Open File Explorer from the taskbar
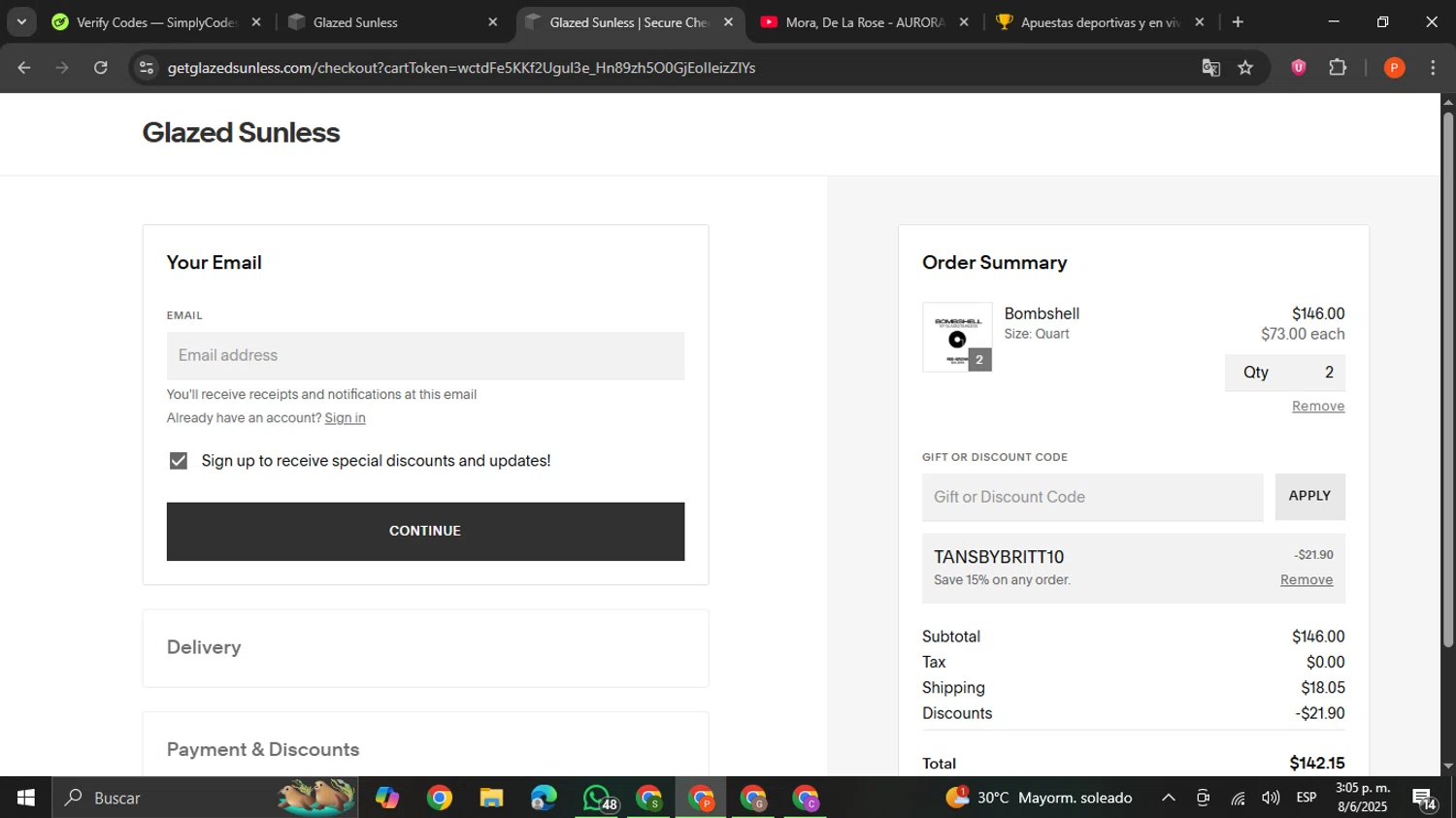The width and height of the screenshot is (1456, 818). click(491, 798)
